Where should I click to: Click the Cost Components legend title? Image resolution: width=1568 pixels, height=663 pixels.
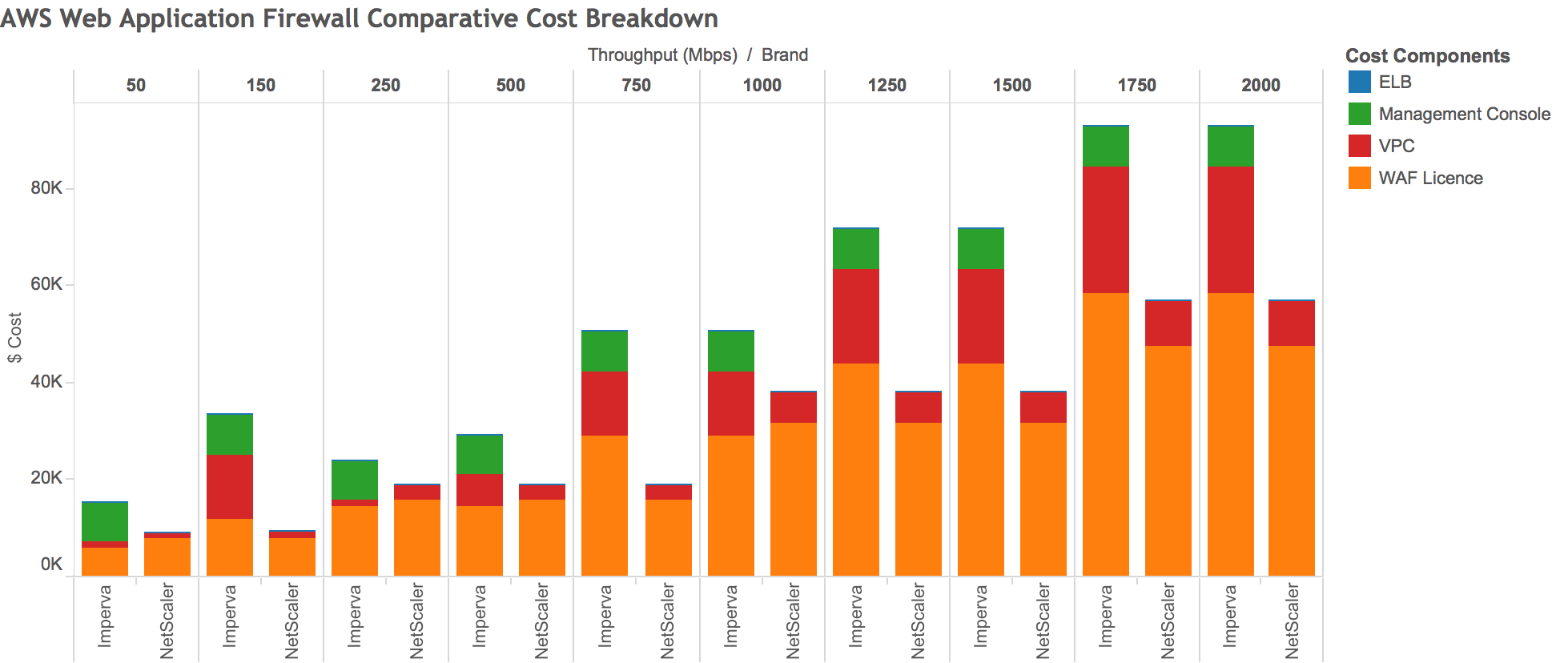tap(1427, 55)
